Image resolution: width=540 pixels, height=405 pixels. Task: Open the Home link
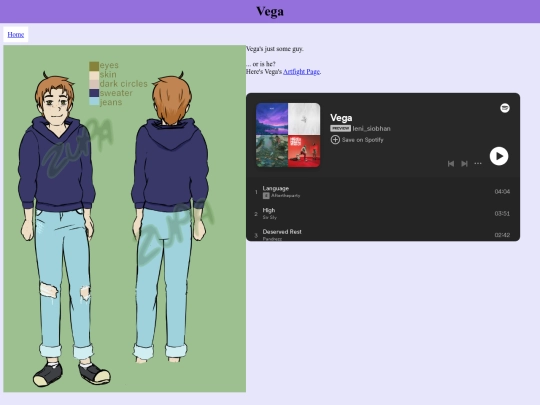coord(15,34)
